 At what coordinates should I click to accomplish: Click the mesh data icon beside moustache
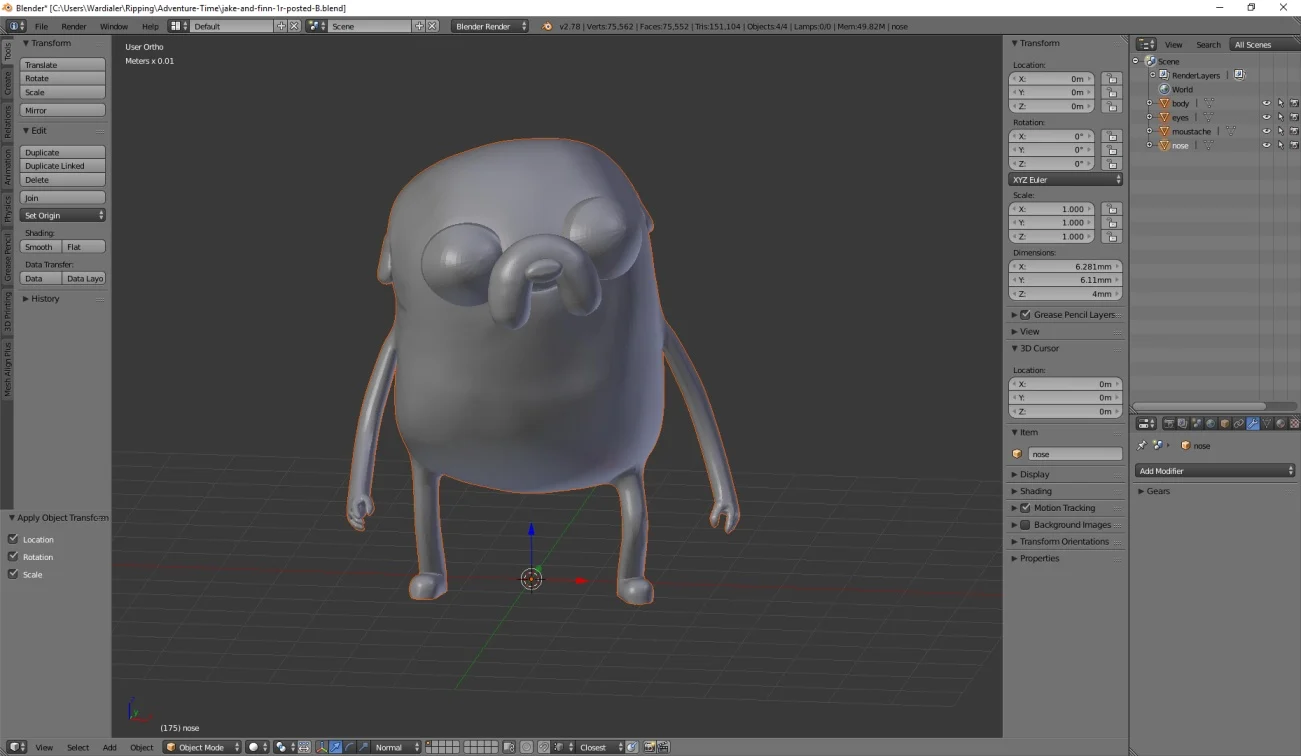tap(1231, 131)
